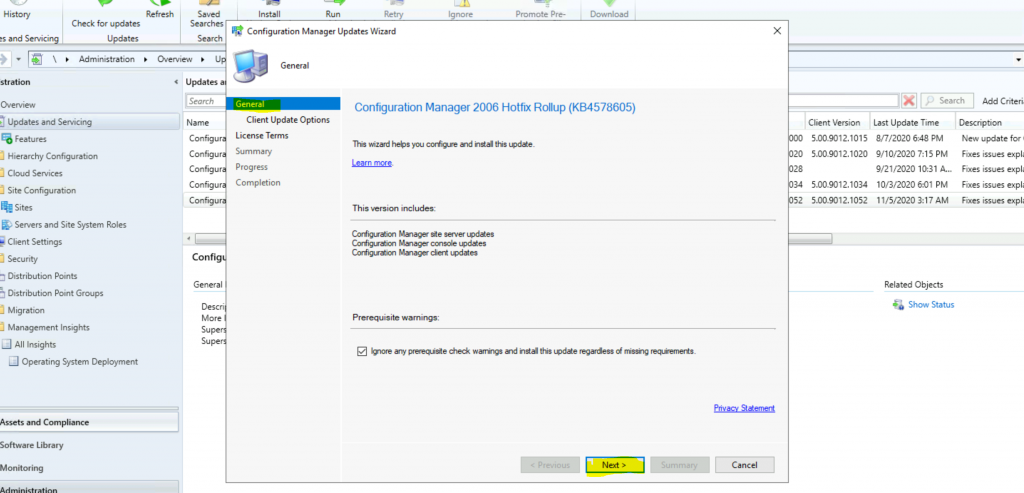Open the Migration folder
The image size is (1024, 493).
[26, 310]
